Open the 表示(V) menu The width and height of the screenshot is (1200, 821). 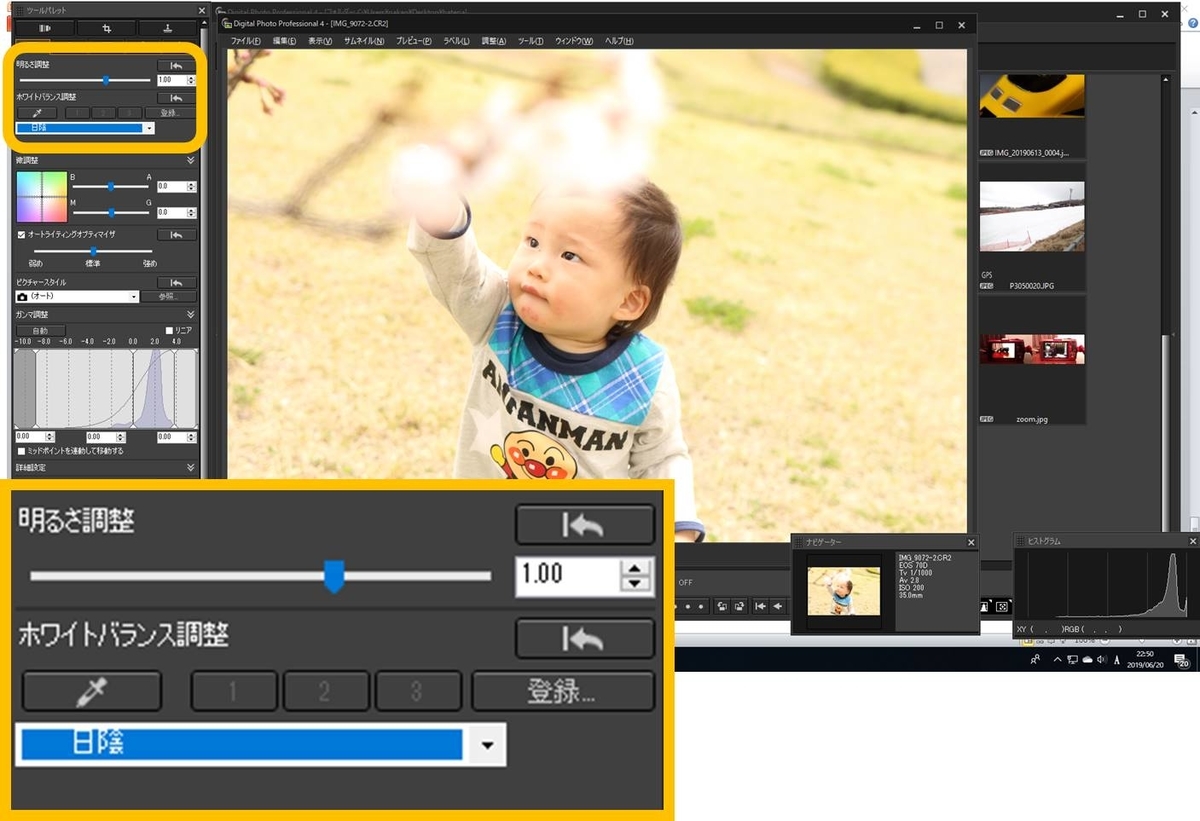coord(320,41)
